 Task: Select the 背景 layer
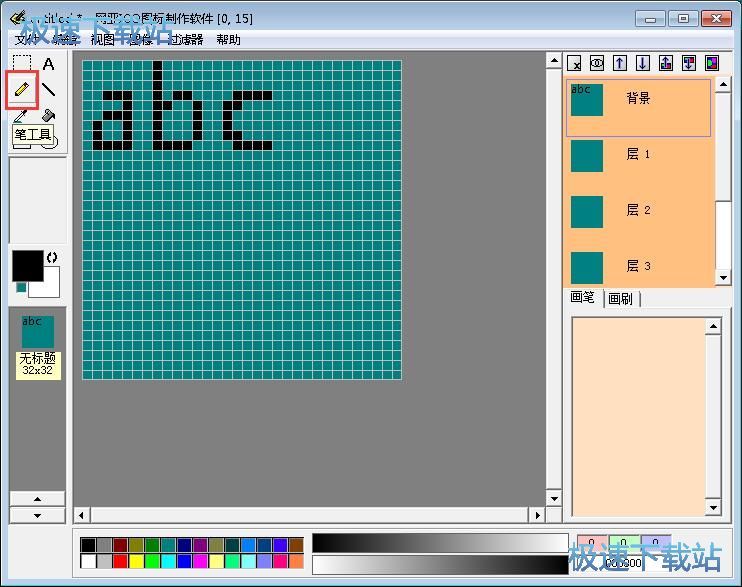coord(638,108)
